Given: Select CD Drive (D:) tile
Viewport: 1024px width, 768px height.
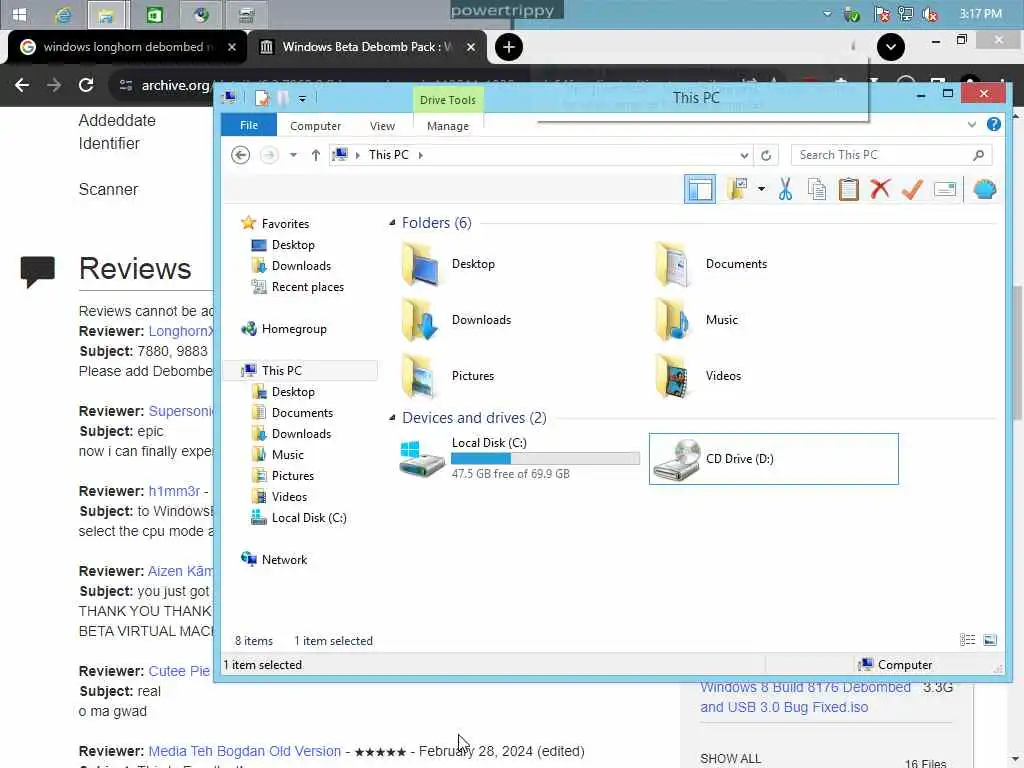Looking at the screenshot, I should coord(774,458).
